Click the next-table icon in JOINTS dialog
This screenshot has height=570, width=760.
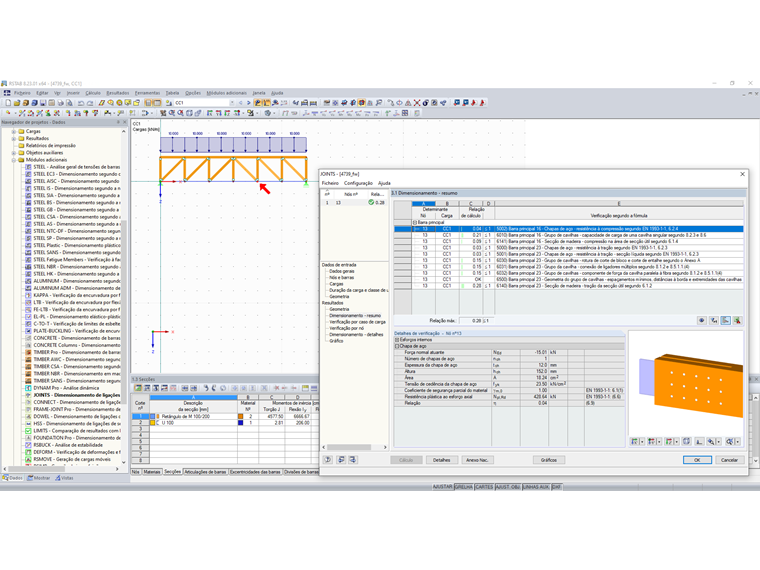[x=352, y=459]
